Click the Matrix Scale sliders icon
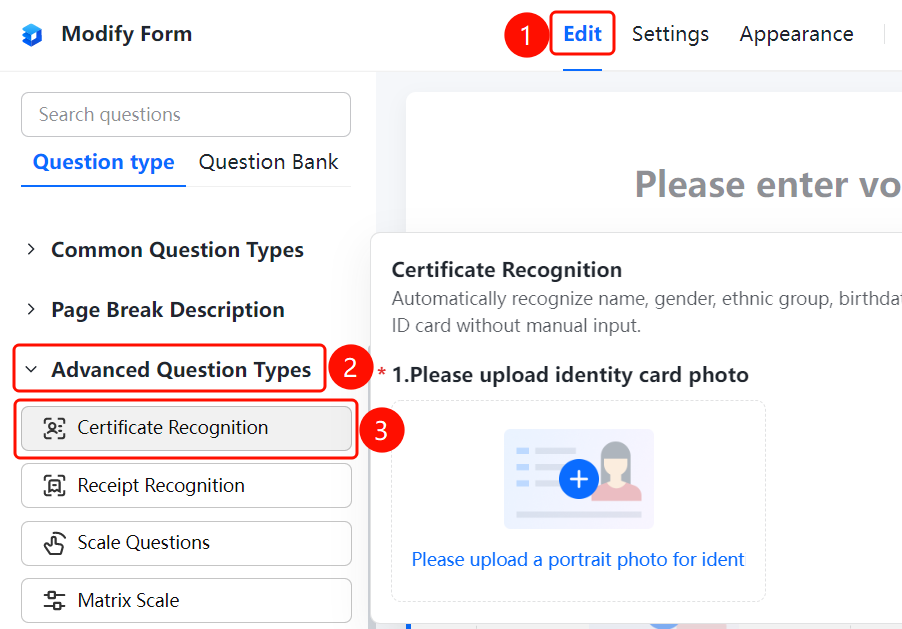Viewport: 902px width, 629px height. pyautogui.click(x=54, y=600)
